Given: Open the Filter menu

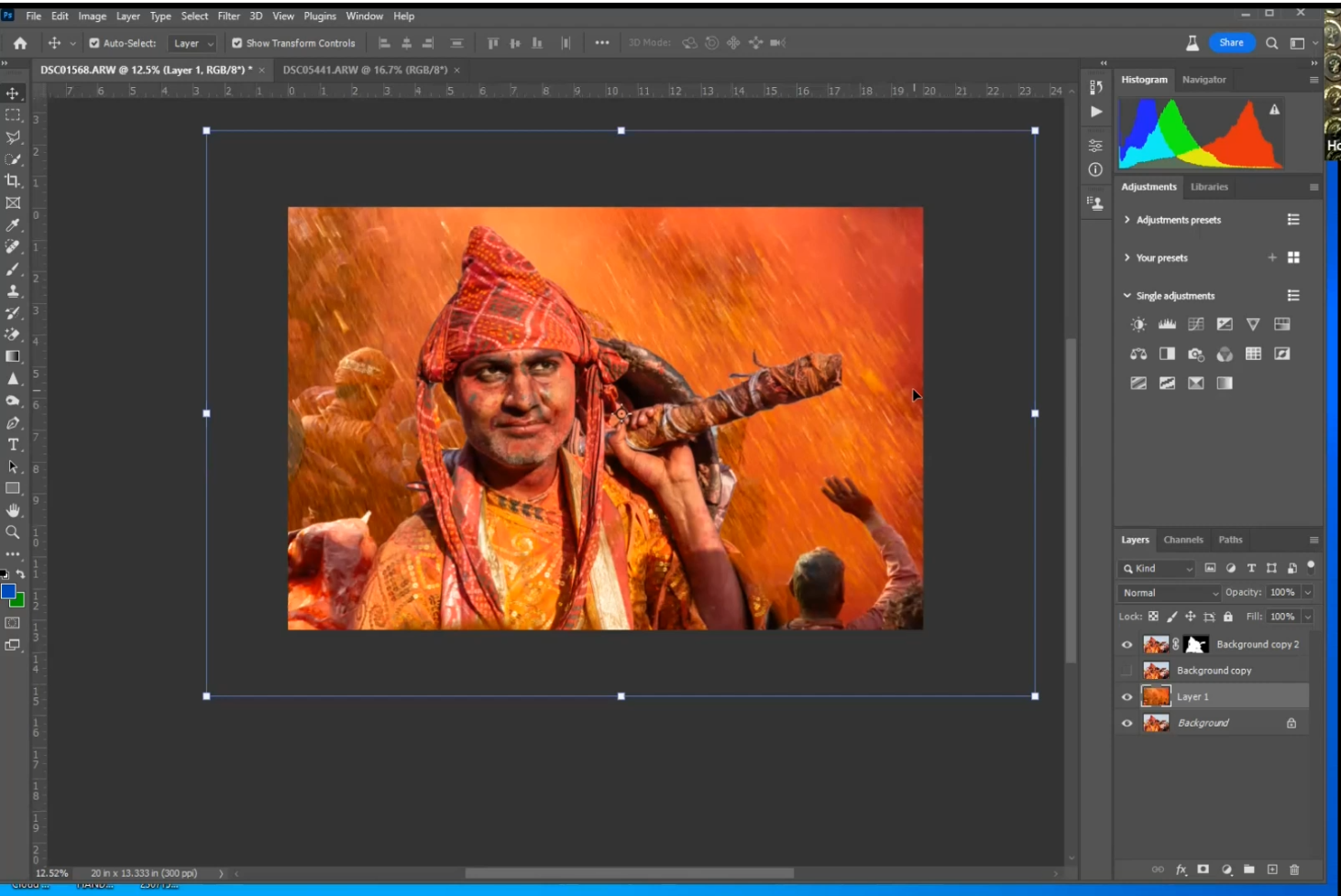Looking at the screenshot, I should [228, 16].
